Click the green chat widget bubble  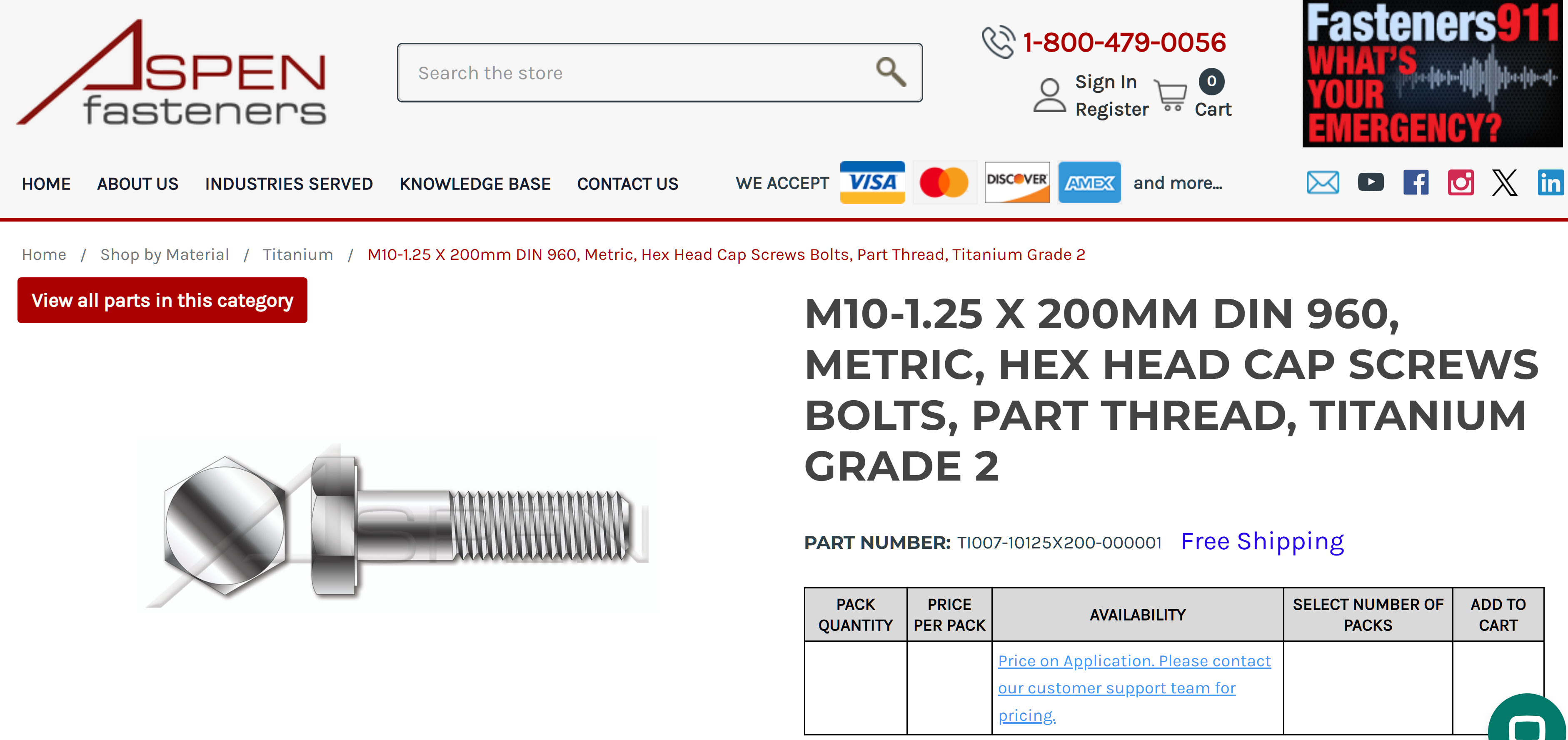[1528, 718]
